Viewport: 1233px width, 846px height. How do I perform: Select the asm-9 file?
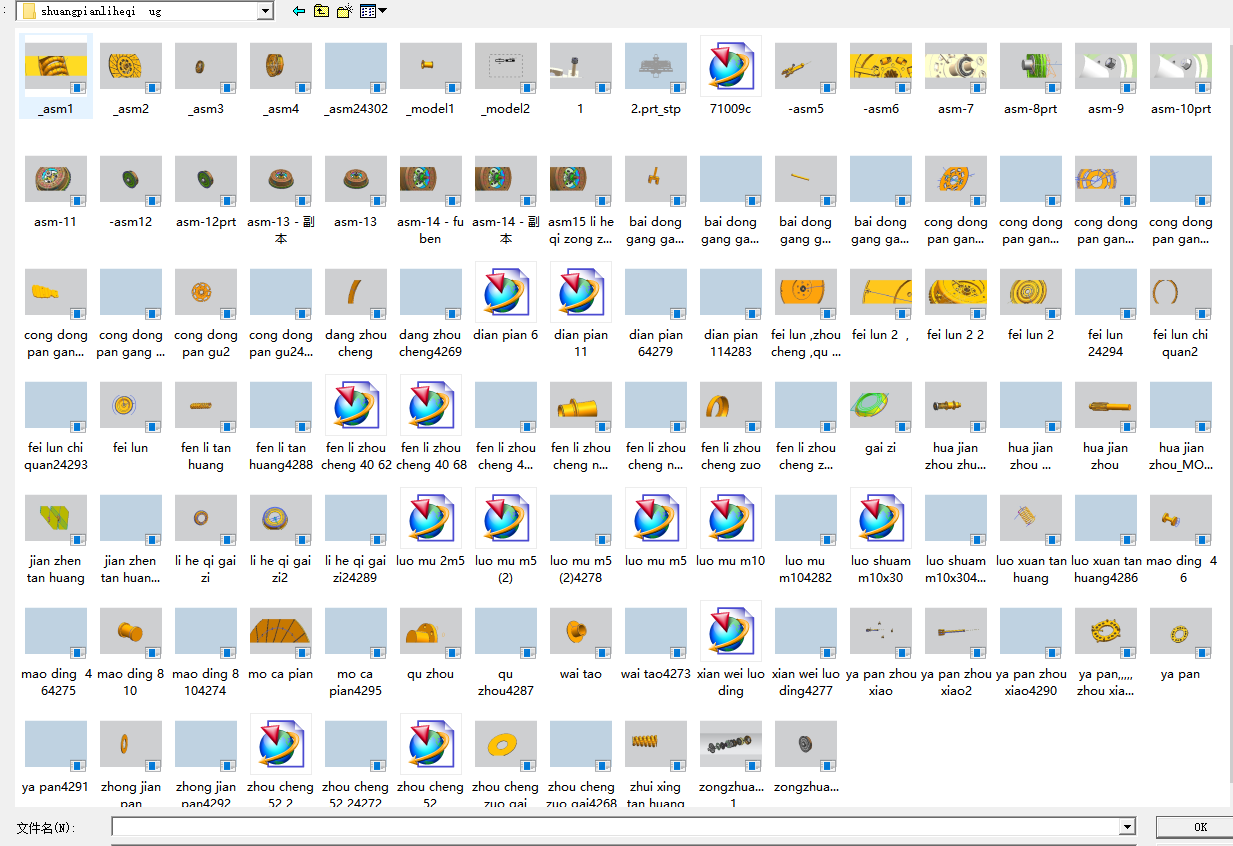tap(1106, 77)
